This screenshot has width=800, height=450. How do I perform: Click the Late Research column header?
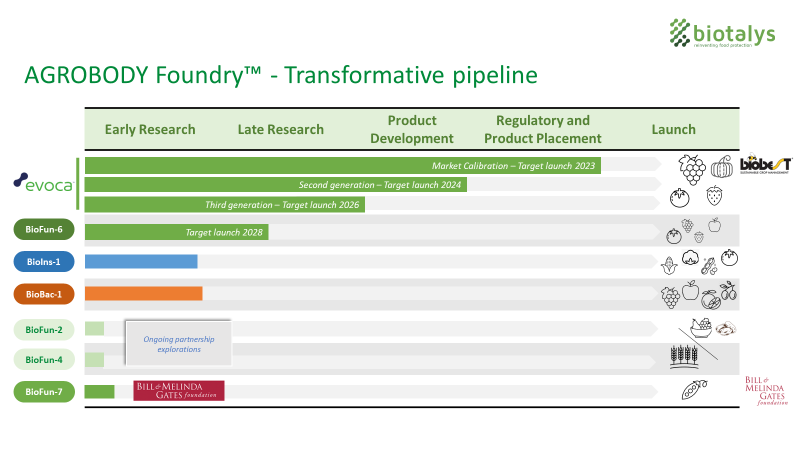[x=281, y=130]
